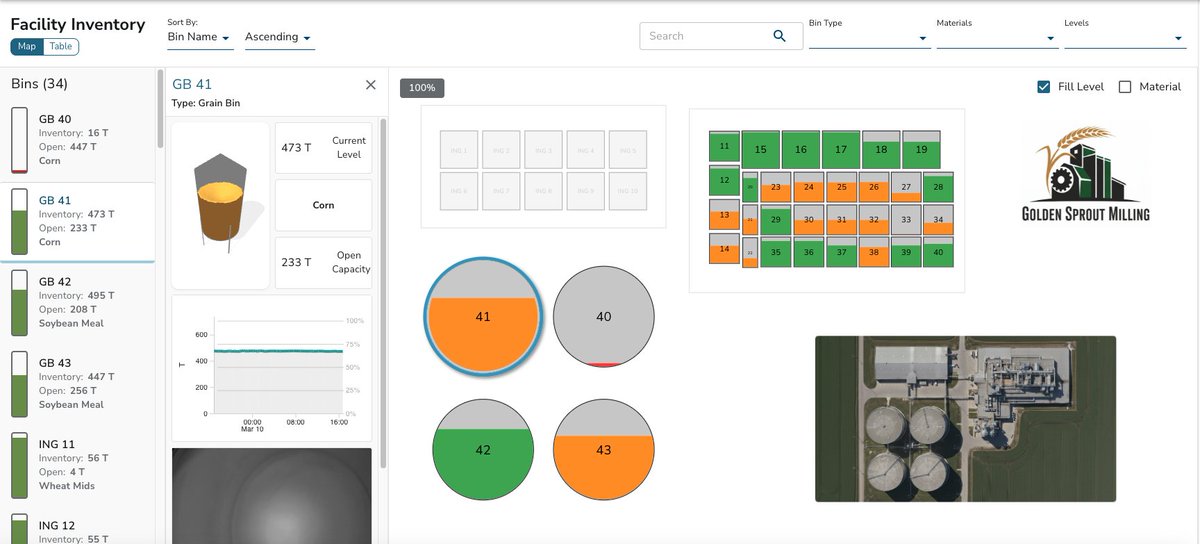The height and width of the screenshot is (544, 1200).
Task: Click the aerial facility photo
Action: tap(965, 418)
